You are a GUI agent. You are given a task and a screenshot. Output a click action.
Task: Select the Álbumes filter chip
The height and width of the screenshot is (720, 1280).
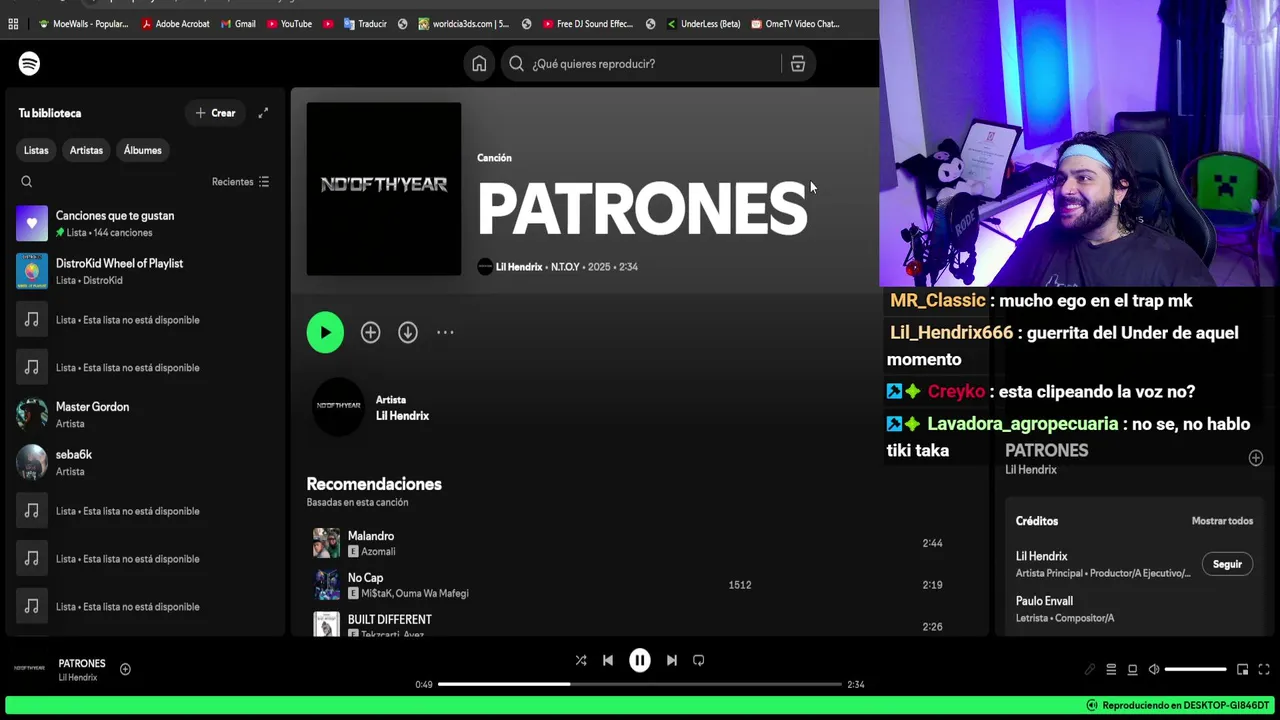142,150
